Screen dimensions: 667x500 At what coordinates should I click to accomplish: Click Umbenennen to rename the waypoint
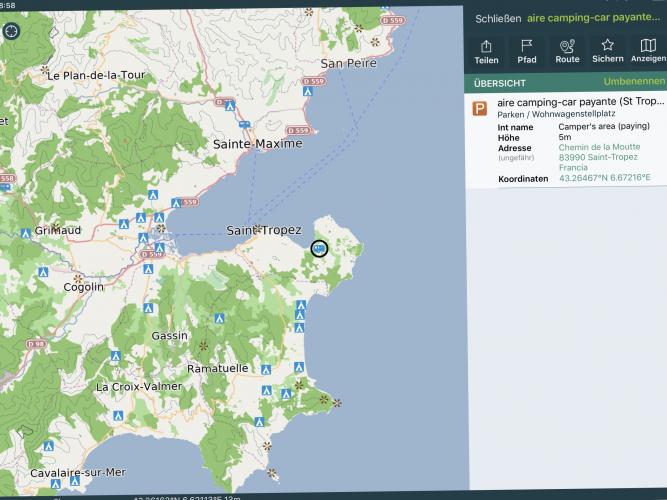point(634,81)
